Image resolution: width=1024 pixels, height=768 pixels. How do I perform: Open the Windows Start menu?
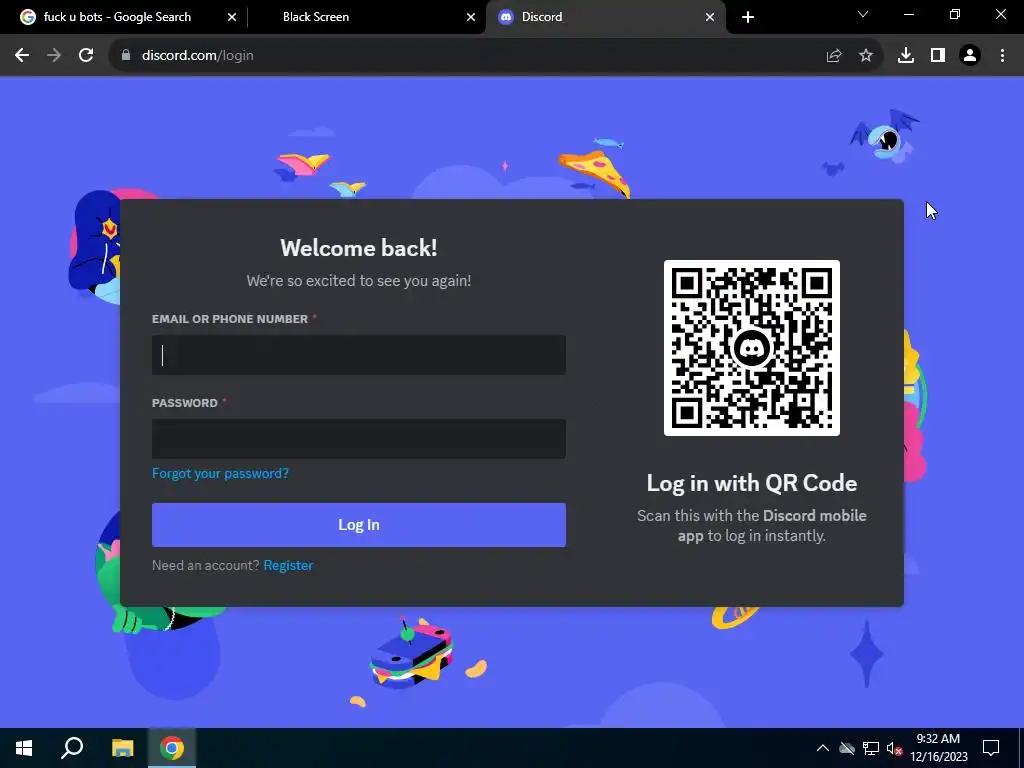point(24,748)
